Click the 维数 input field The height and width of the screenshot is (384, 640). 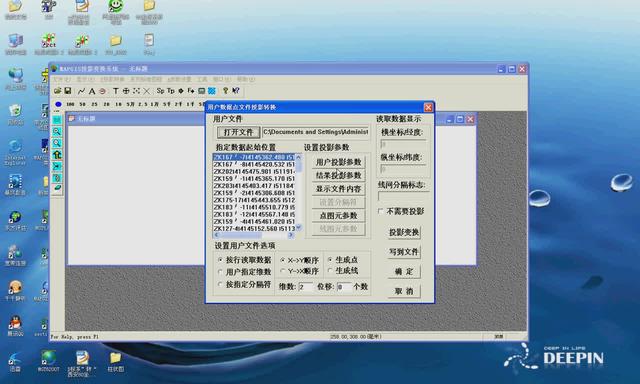[x=305, y=287]
